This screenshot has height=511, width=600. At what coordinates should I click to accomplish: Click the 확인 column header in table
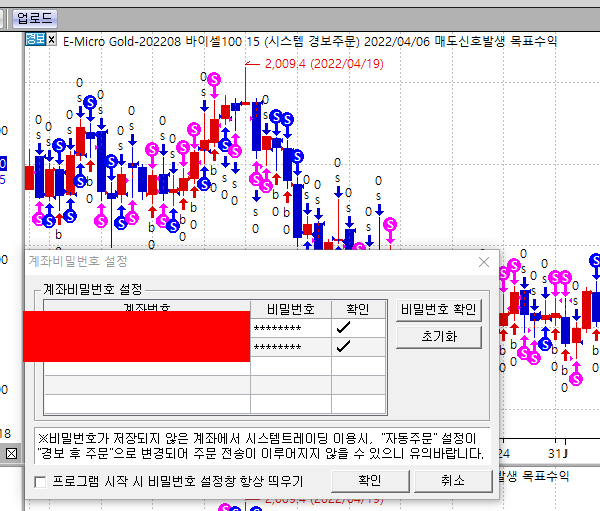tap(357, 309)
